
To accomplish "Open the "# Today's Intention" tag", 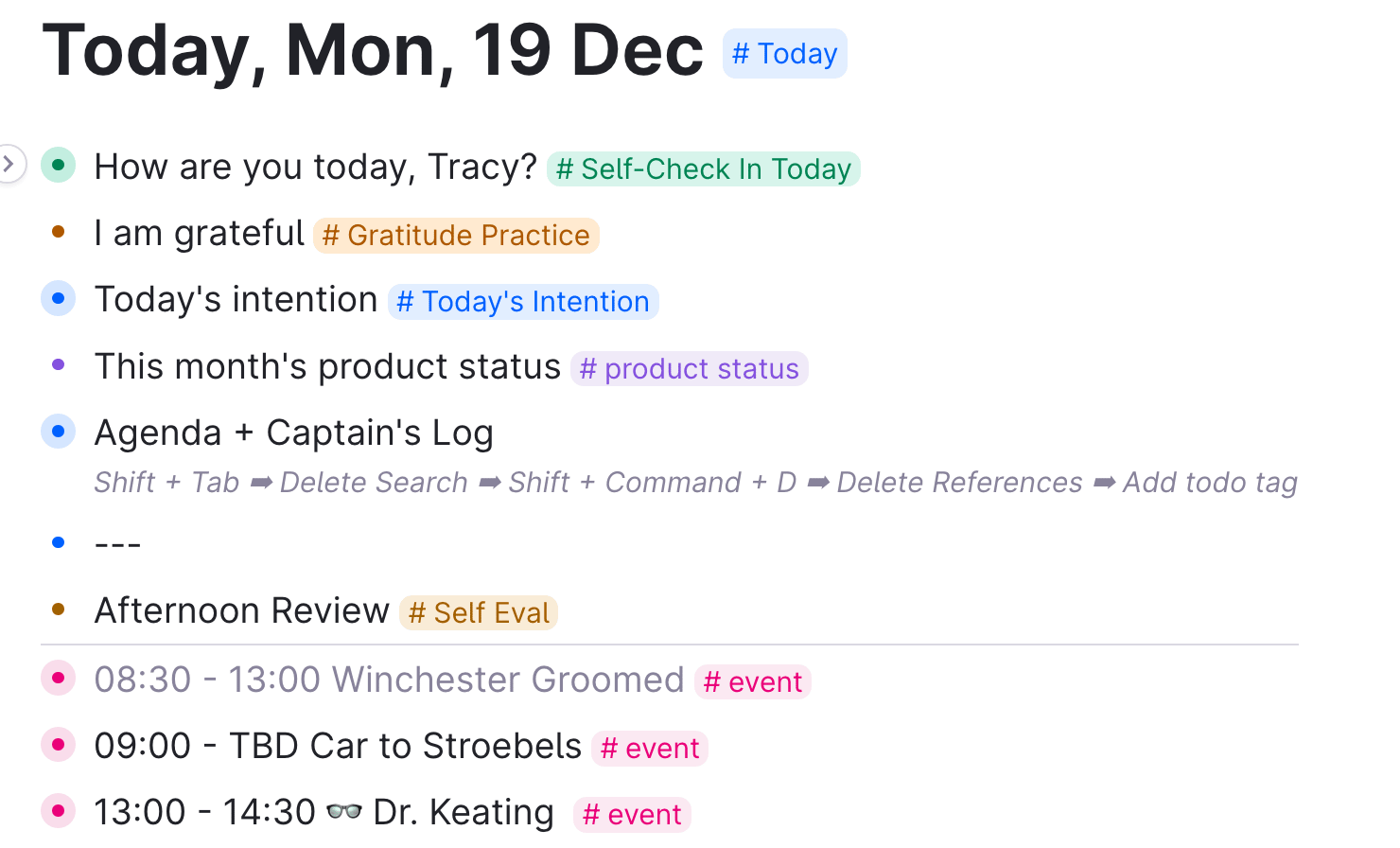I will (x=523, y=302).
